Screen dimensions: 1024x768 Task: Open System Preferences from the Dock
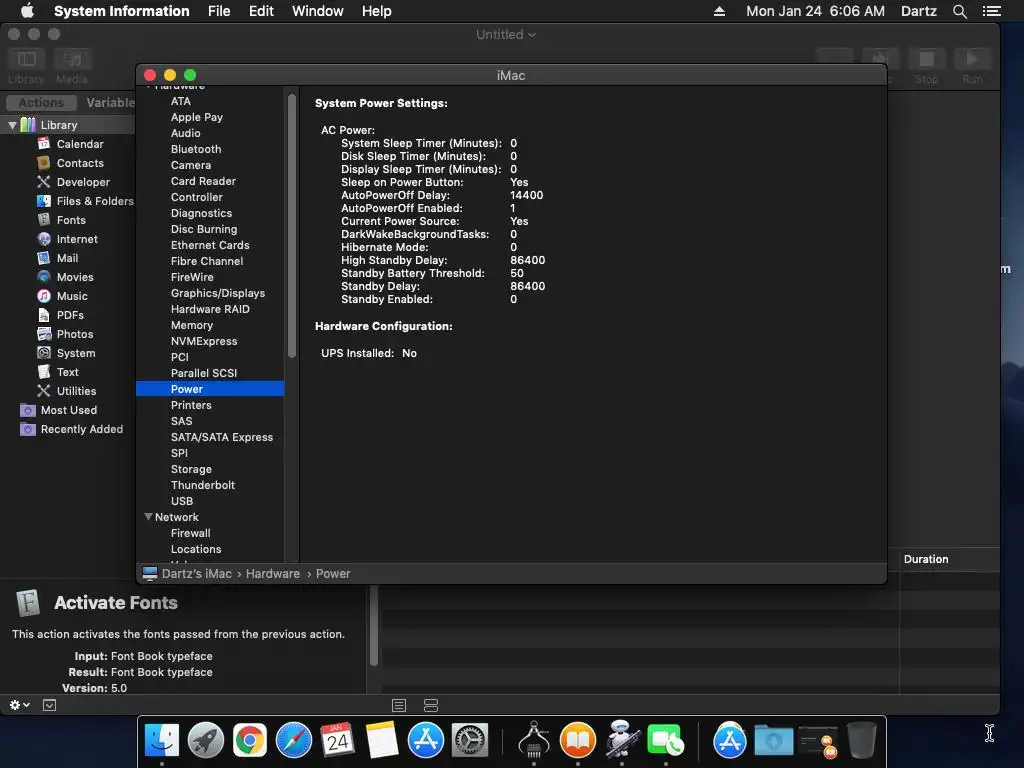pos(470,740)
